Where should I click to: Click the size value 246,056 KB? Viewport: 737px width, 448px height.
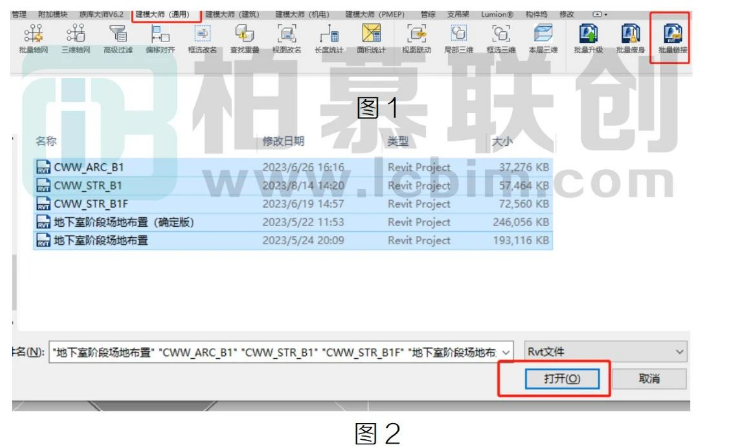coord(521,222)
